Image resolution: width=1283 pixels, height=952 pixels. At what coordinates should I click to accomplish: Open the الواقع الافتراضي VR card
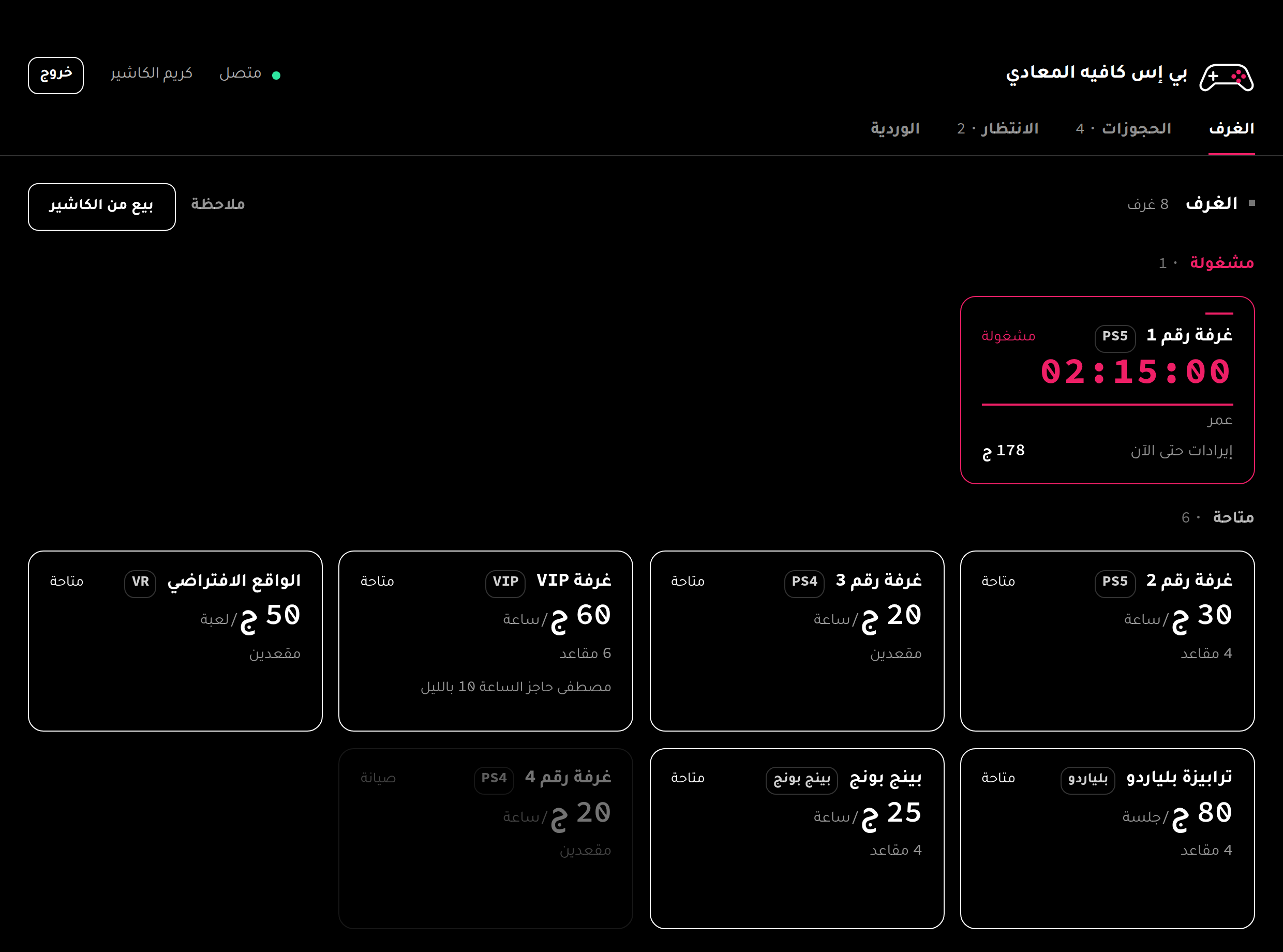[175, 641]
